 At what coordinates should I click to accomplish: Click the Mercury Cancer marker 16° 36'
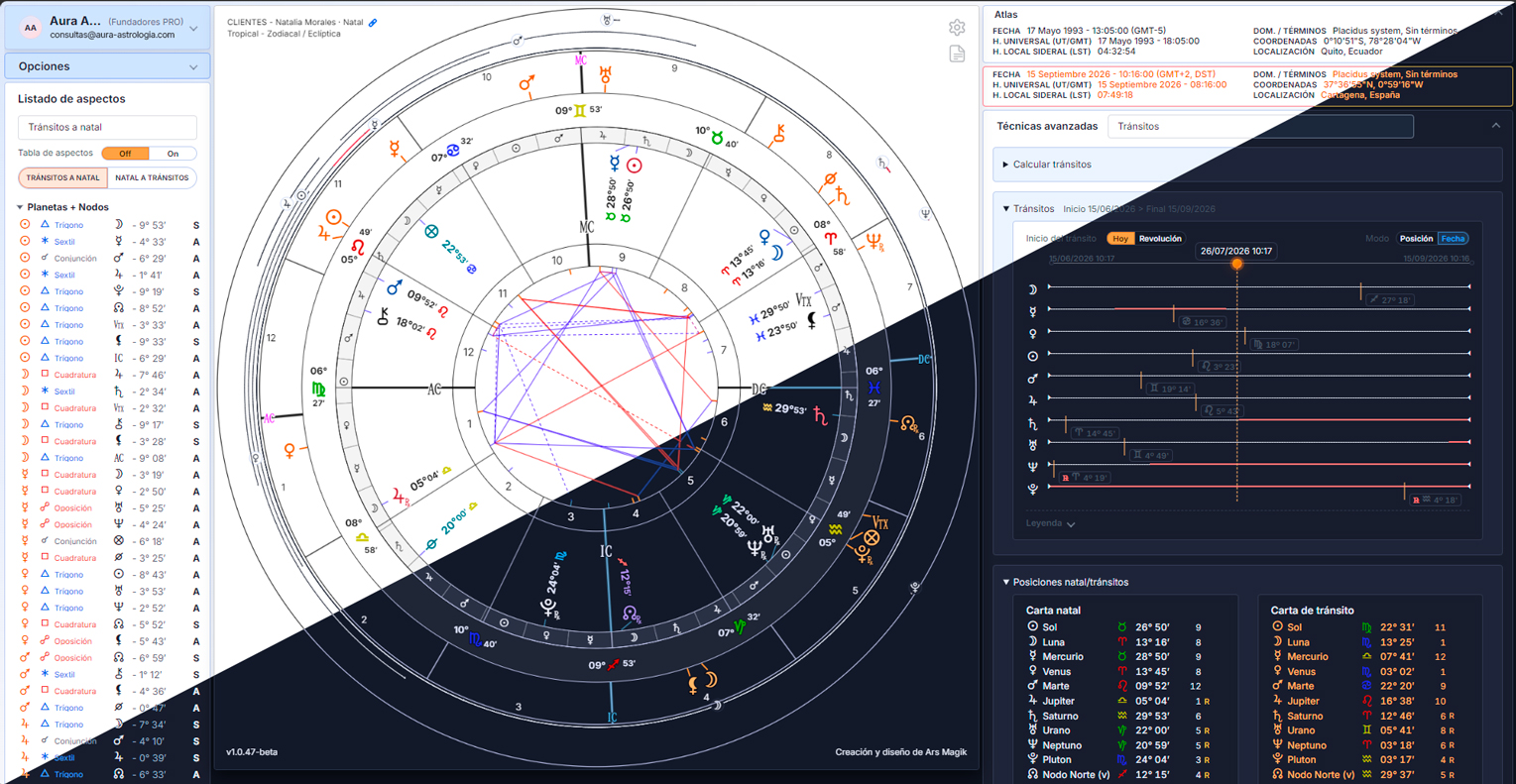[x=1202, y=322]
